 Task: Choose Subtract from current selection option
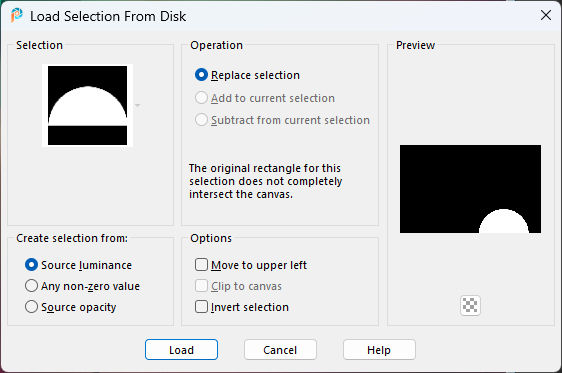[201, 120]
